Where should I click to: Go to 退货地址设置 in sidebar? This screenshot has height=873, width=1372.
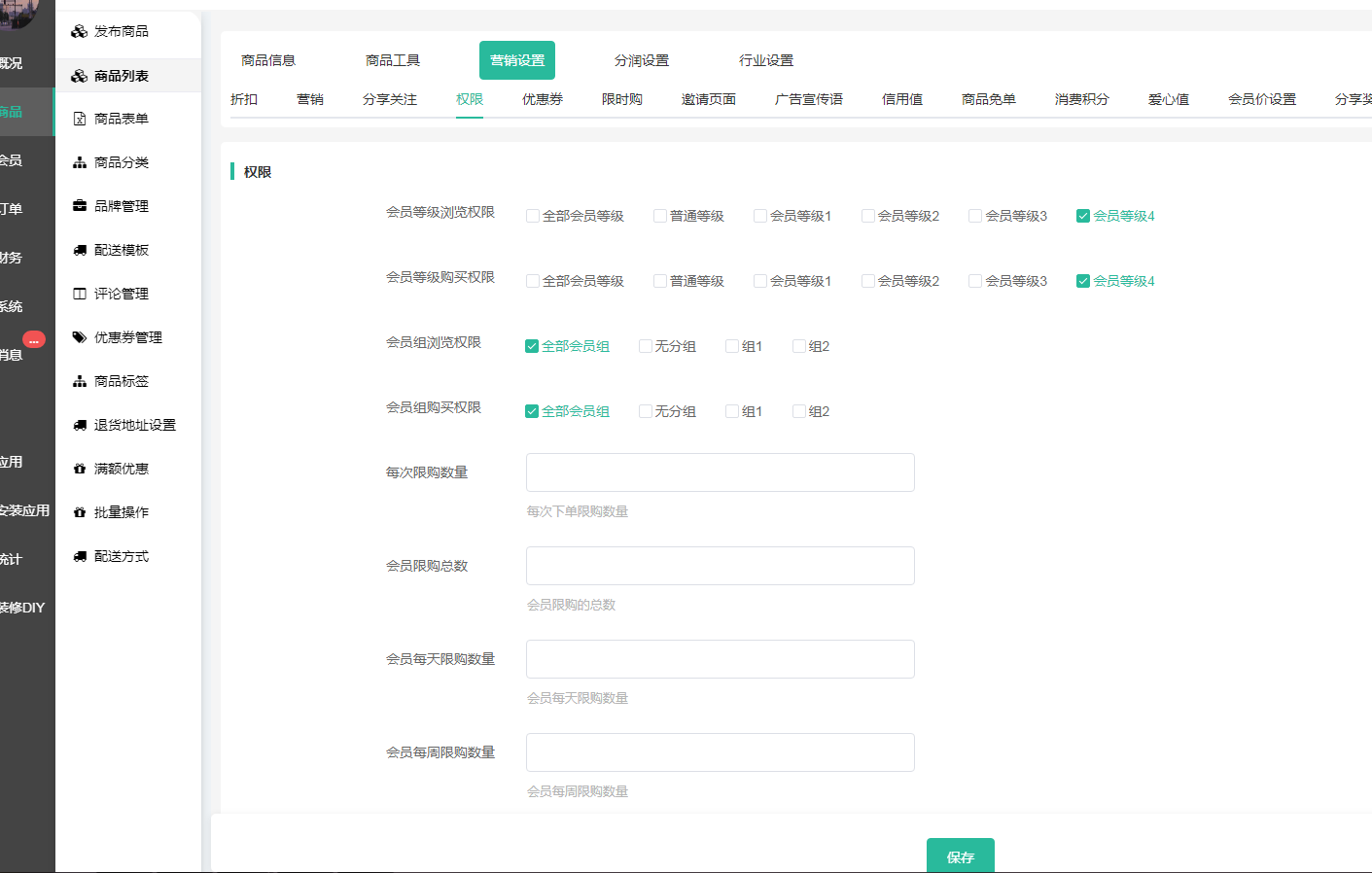pyautogui.click(x=134, y=425)
